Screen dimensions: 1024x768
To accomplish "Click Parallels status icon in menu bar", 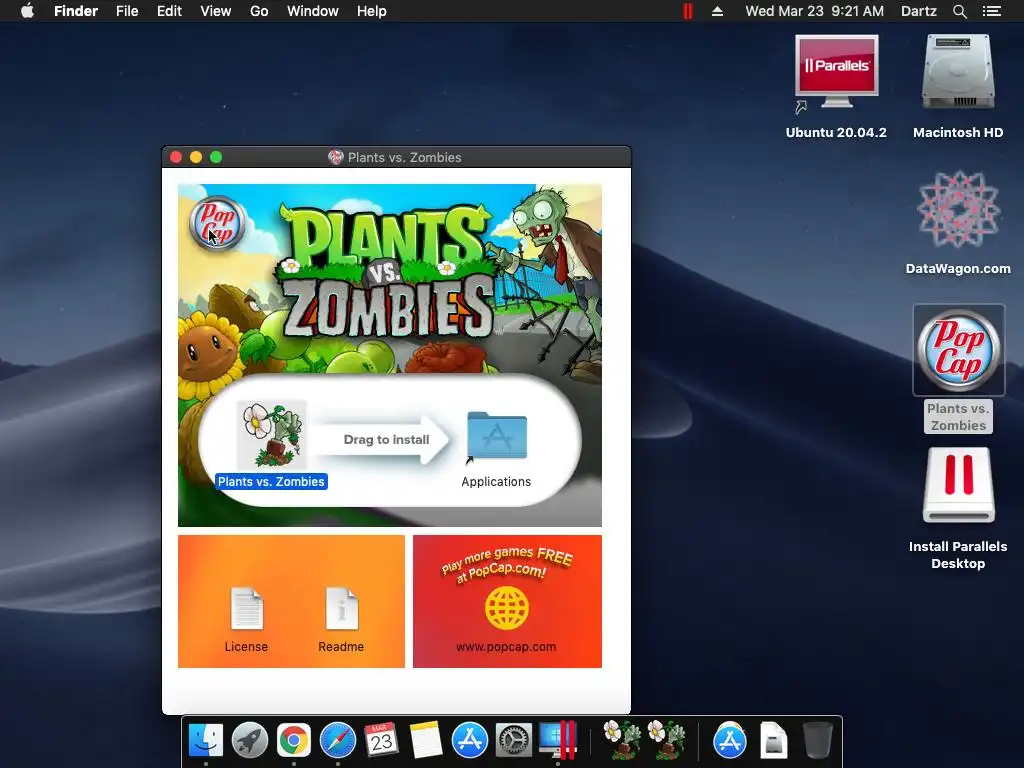I will tap(688, 11).
